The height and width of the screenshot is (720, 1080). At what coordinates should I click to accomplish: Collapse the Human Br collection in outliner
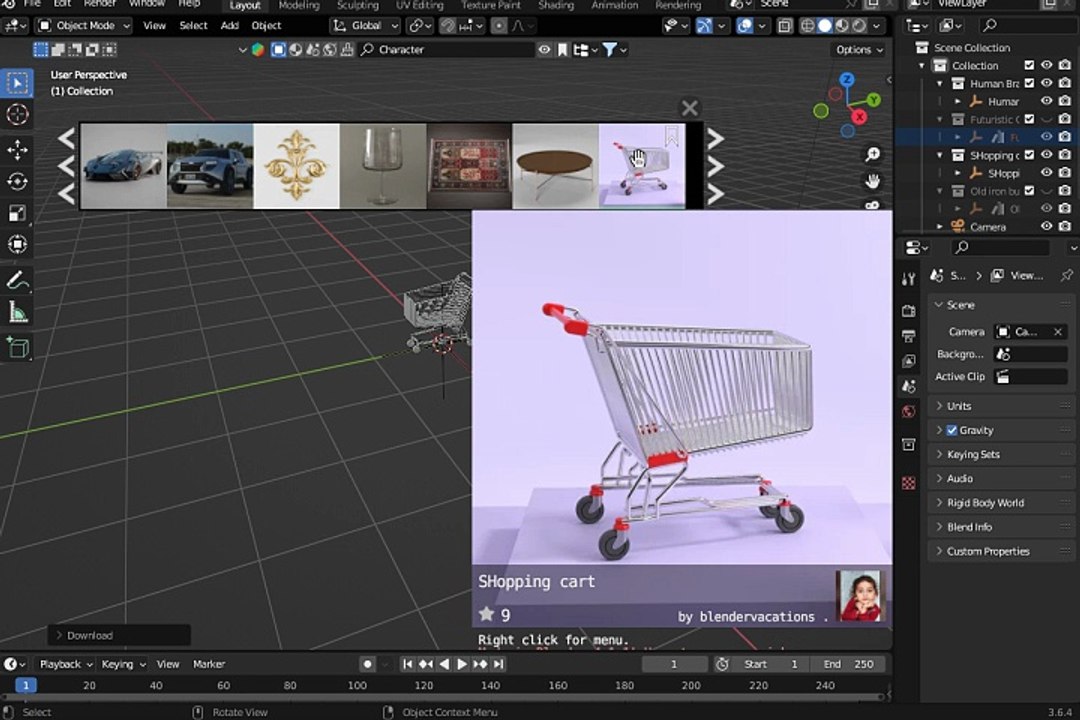(940, 83)
